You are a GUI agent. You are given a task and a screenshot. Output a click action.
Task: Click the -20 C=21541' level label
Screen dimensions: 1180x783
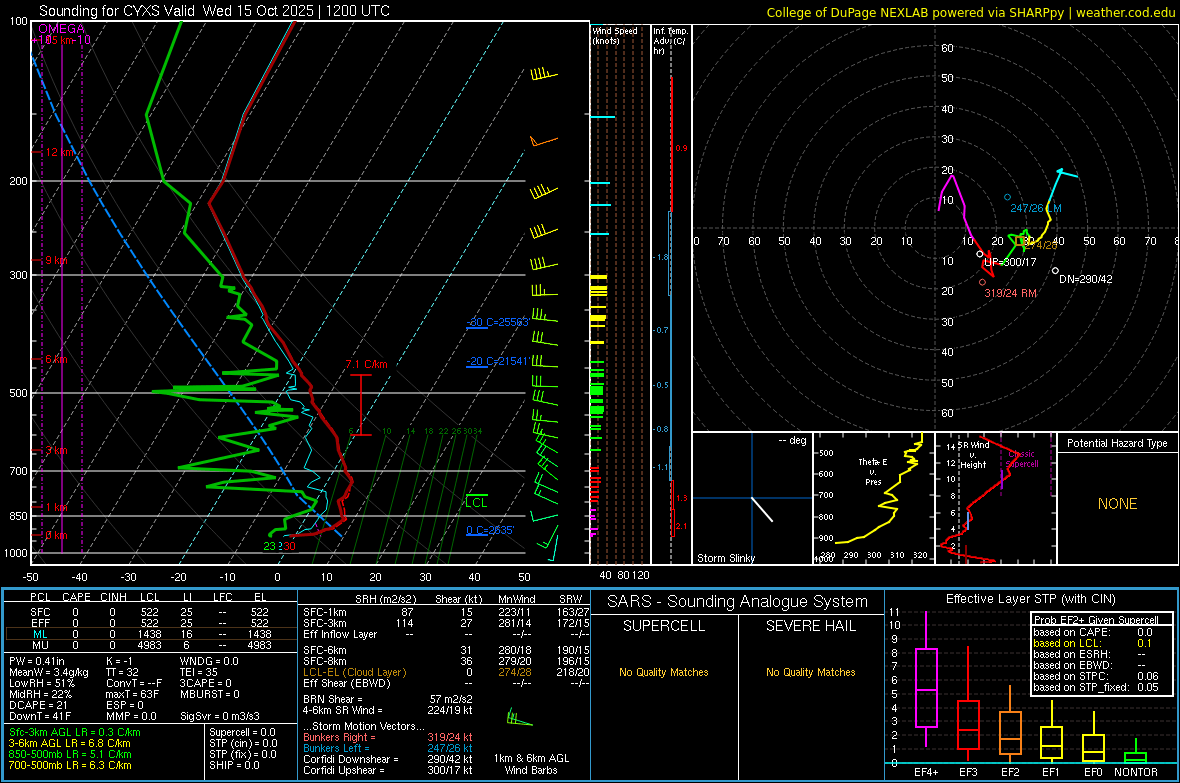pyautogui.click(x=497, y=361)
